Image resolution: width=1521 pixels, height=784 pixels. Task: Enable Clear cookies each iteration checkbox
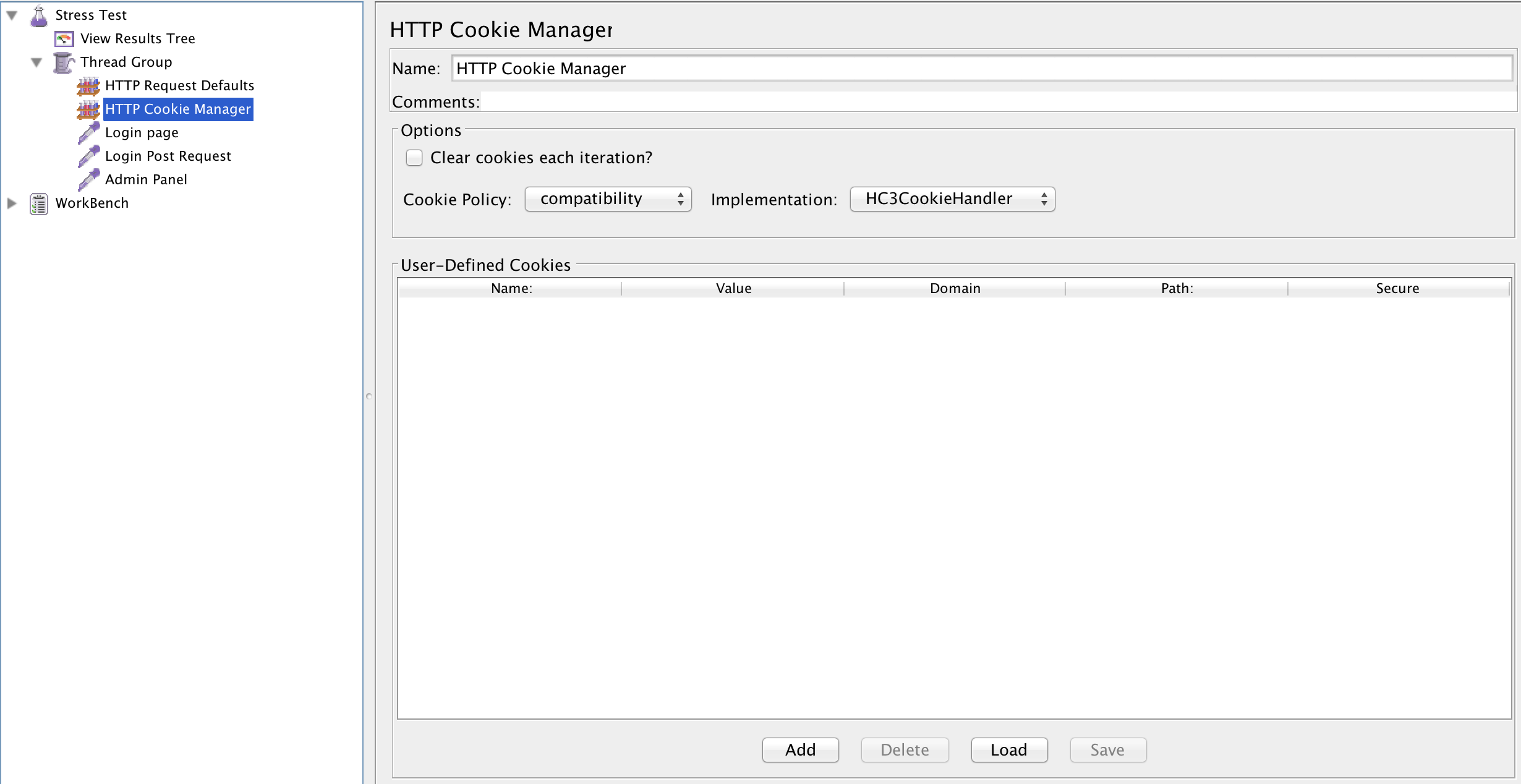click(414, 158)
